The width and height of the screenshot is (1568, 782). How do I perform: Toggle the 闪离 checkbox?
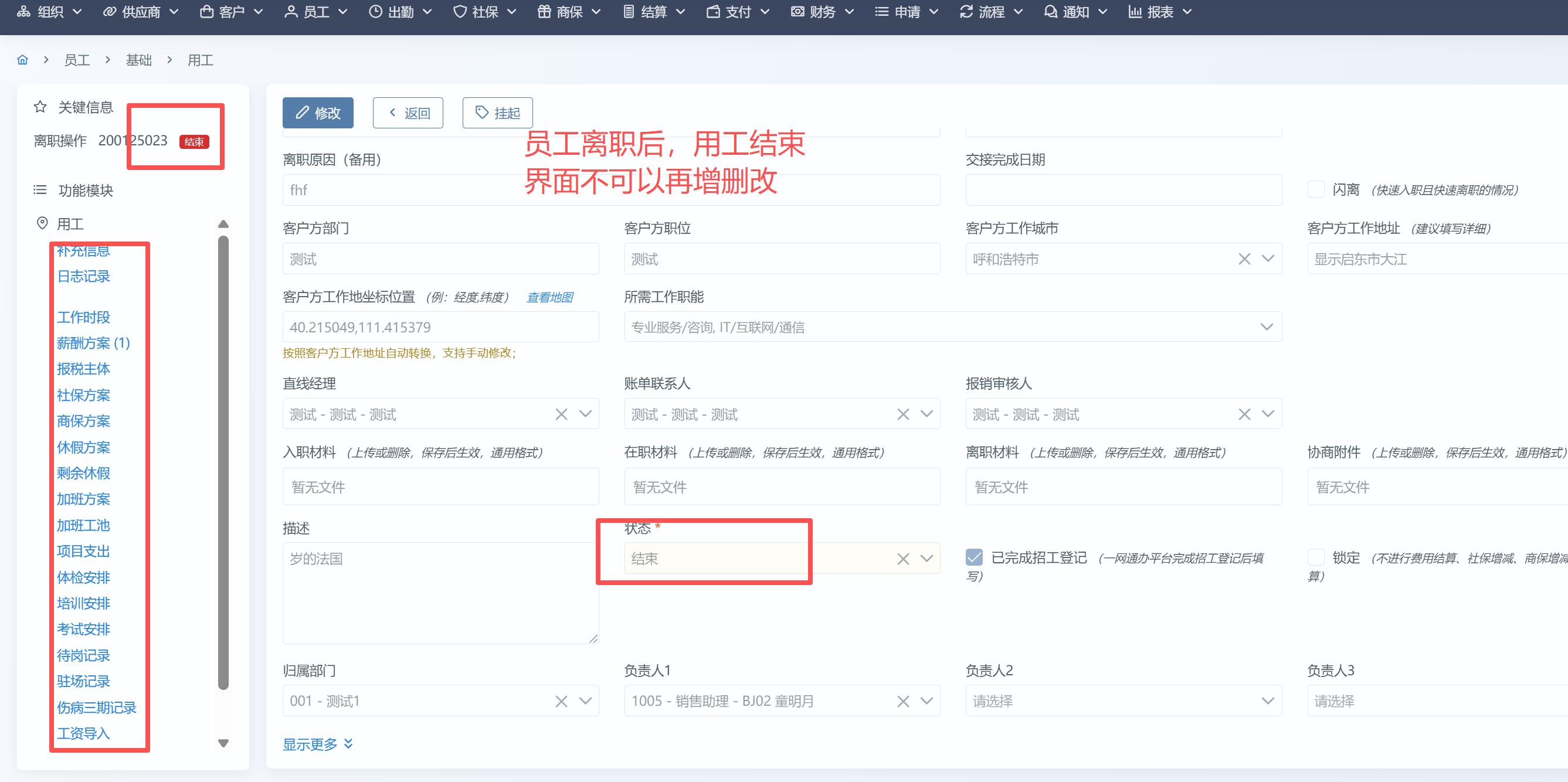pos(1316,189)
